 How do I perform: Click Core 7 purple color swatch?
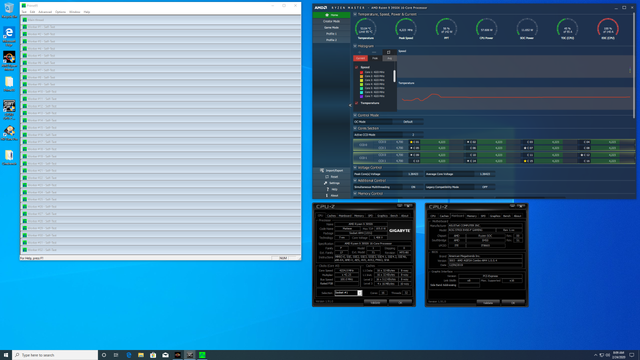[x=361, y=96]
